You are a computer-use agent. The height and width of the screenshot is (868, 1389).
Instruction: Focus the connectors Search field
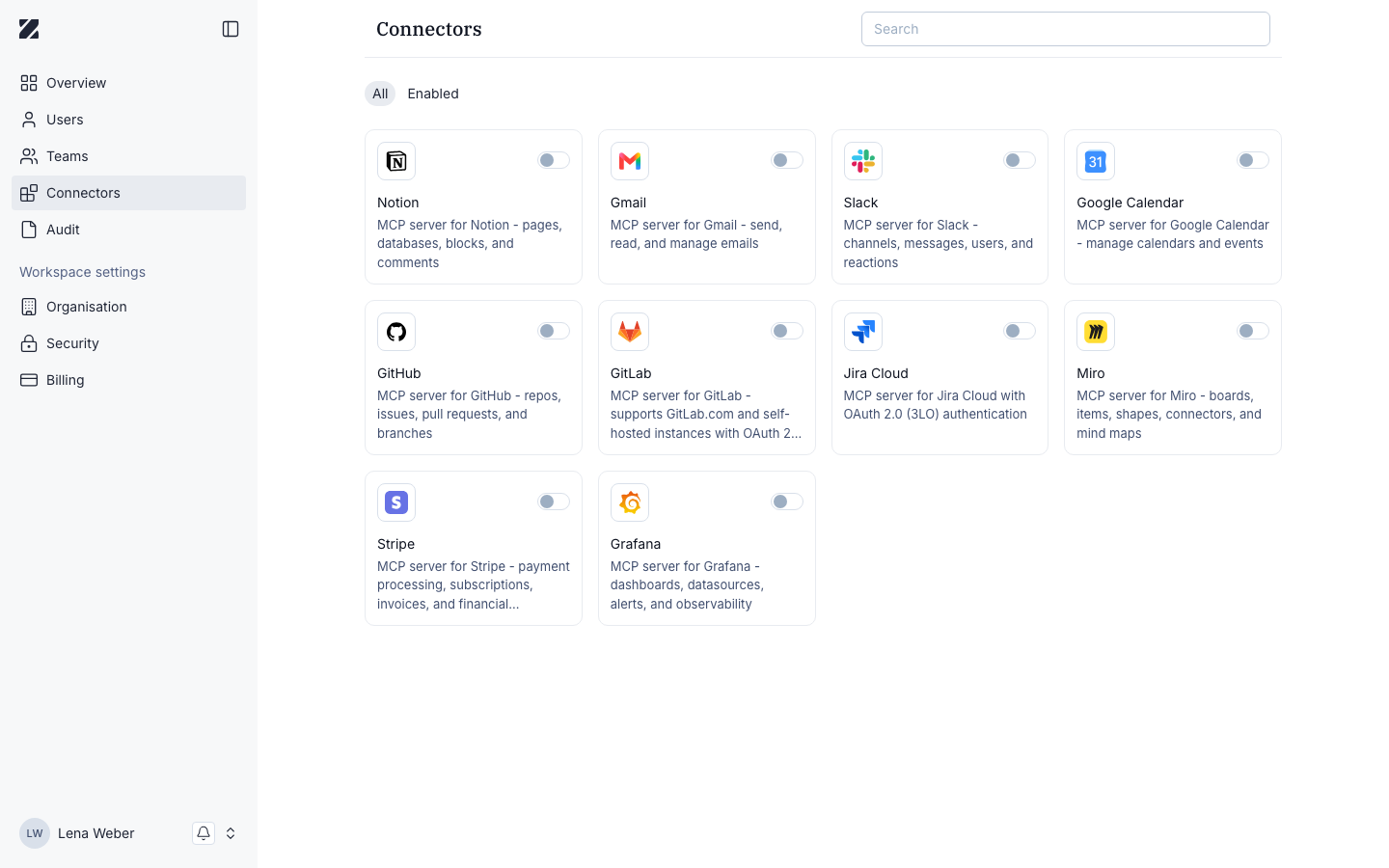coord(1066,29)
